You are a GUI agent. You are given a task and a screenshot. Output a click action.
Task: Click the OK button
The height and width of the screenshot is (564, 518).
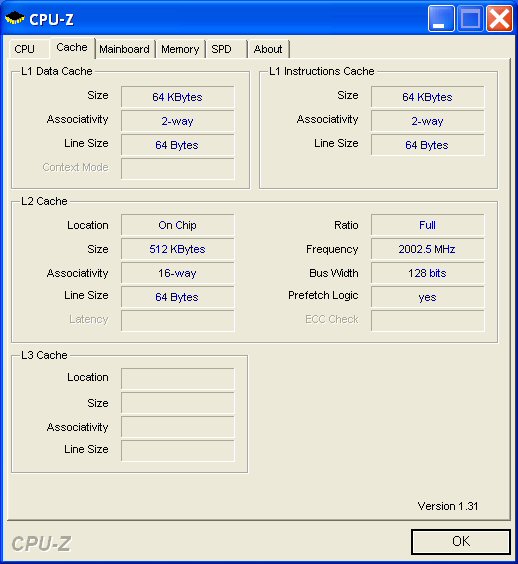pyautogui.click(x=461, y=541)
